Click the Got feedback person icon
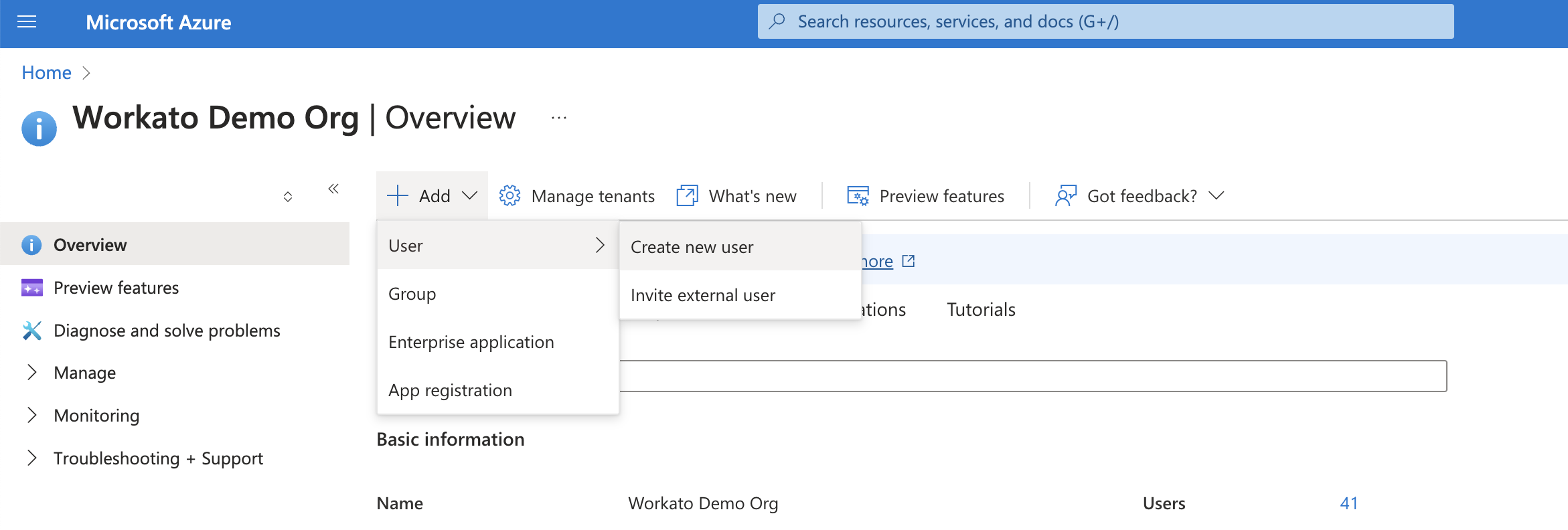The width and height of the screenshot is (1568, 530). 1065,196
